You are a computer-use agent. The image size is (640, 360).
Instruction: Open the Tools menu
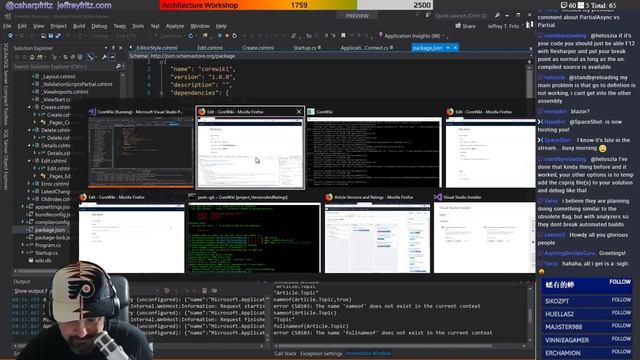(138, 26)
